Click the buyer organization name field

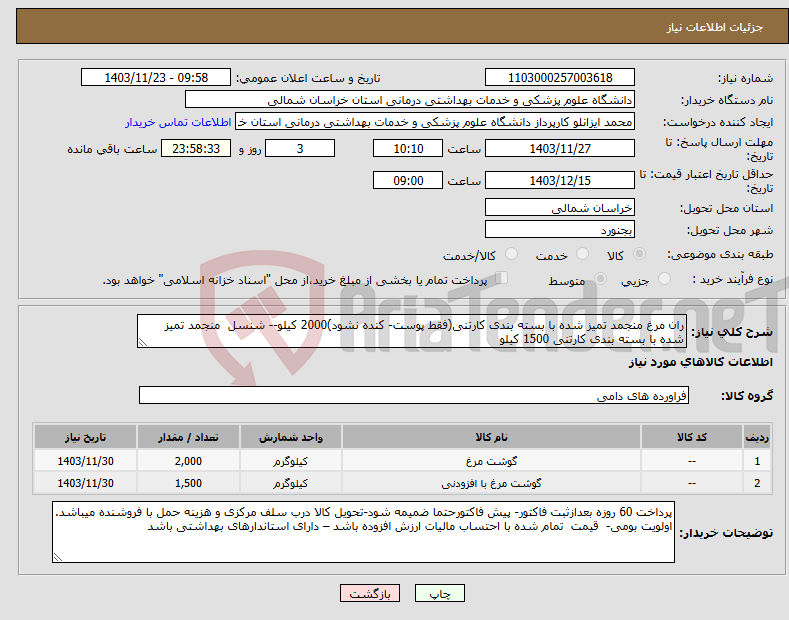click(410, 100)
